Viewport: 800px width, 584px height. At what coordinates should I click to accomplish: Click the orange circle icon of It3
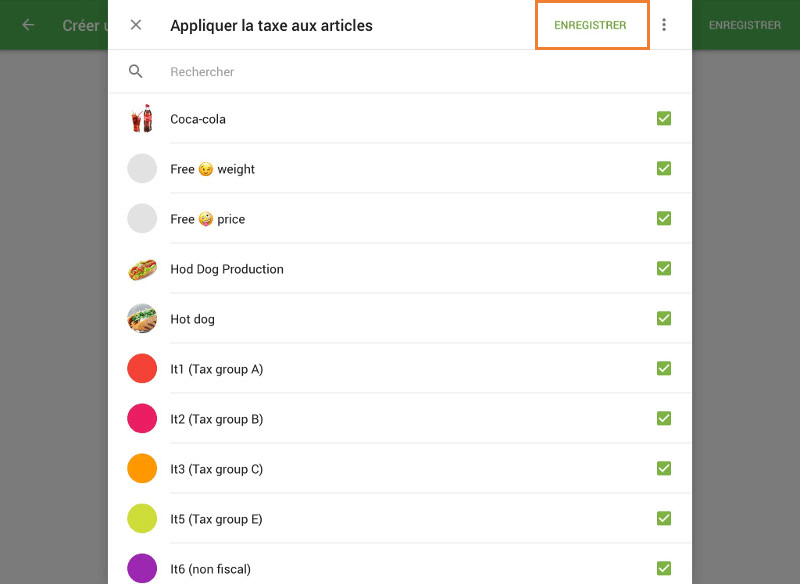pos(142,468)
